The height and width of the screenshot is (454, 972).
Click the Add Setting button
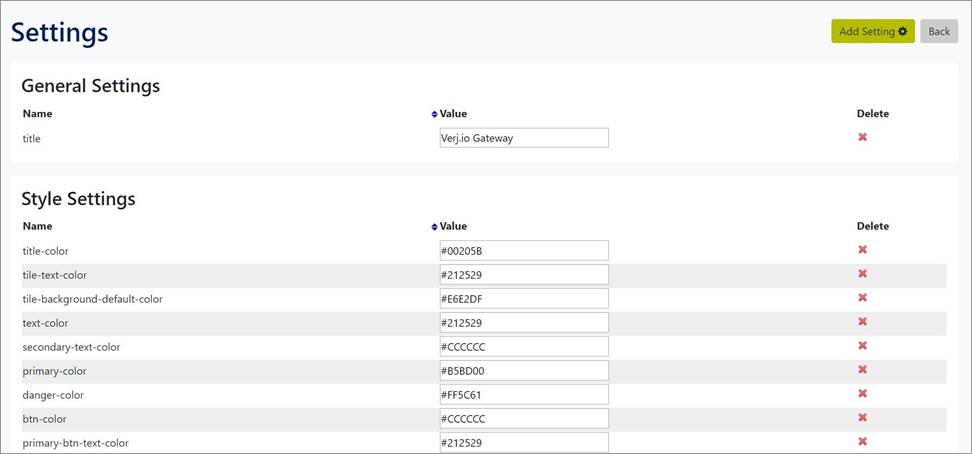point(872,32)
